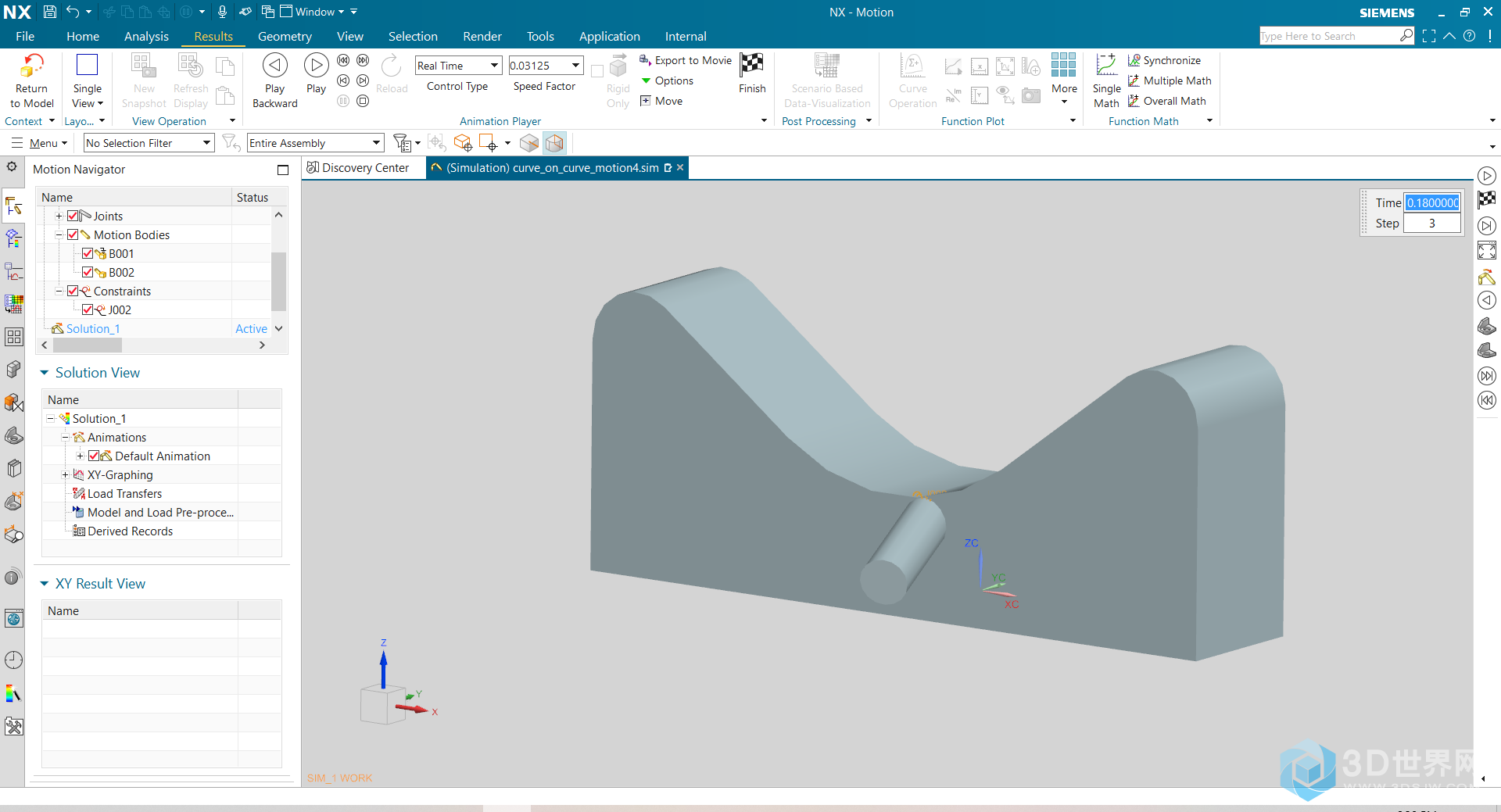The width and height of the screenshot is (1501, 812).
Task: Click the microphone icon in title bar
Action: pos(222,12)
